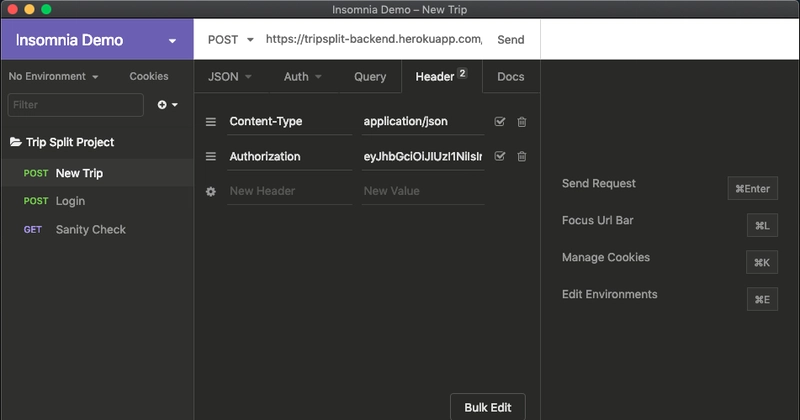Click the Bulk Edit button
Screen dimensions: 800x420
pos(488,407)
